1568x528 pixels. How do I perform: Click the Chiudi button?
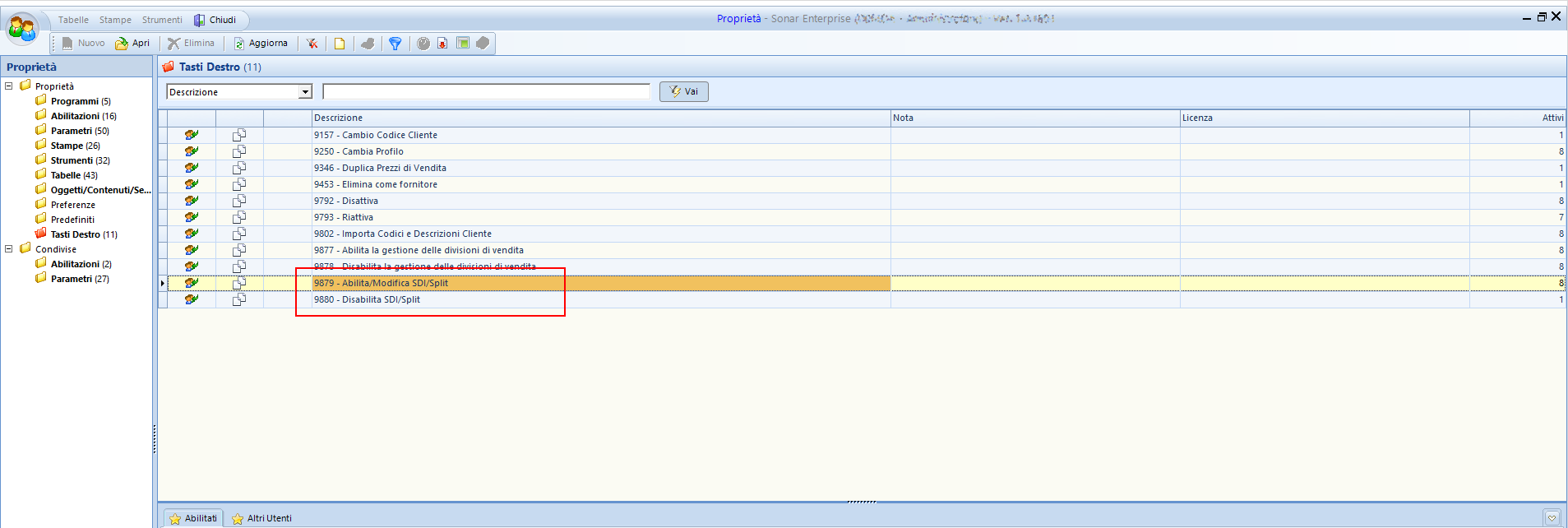pyautogui.click(x=215, y=20)
